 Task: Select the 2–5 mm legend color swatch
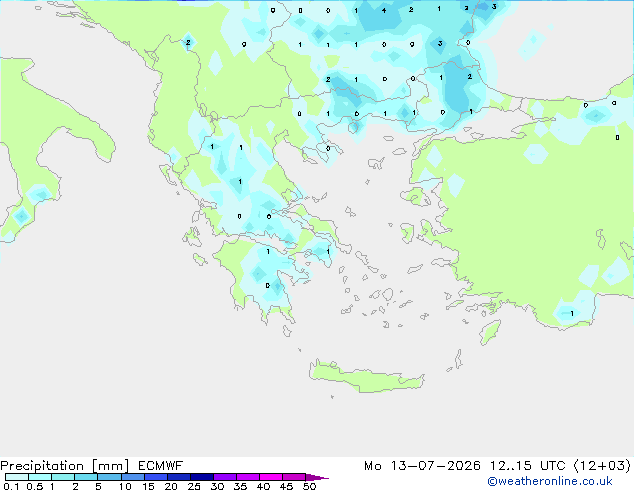point(86,477)
